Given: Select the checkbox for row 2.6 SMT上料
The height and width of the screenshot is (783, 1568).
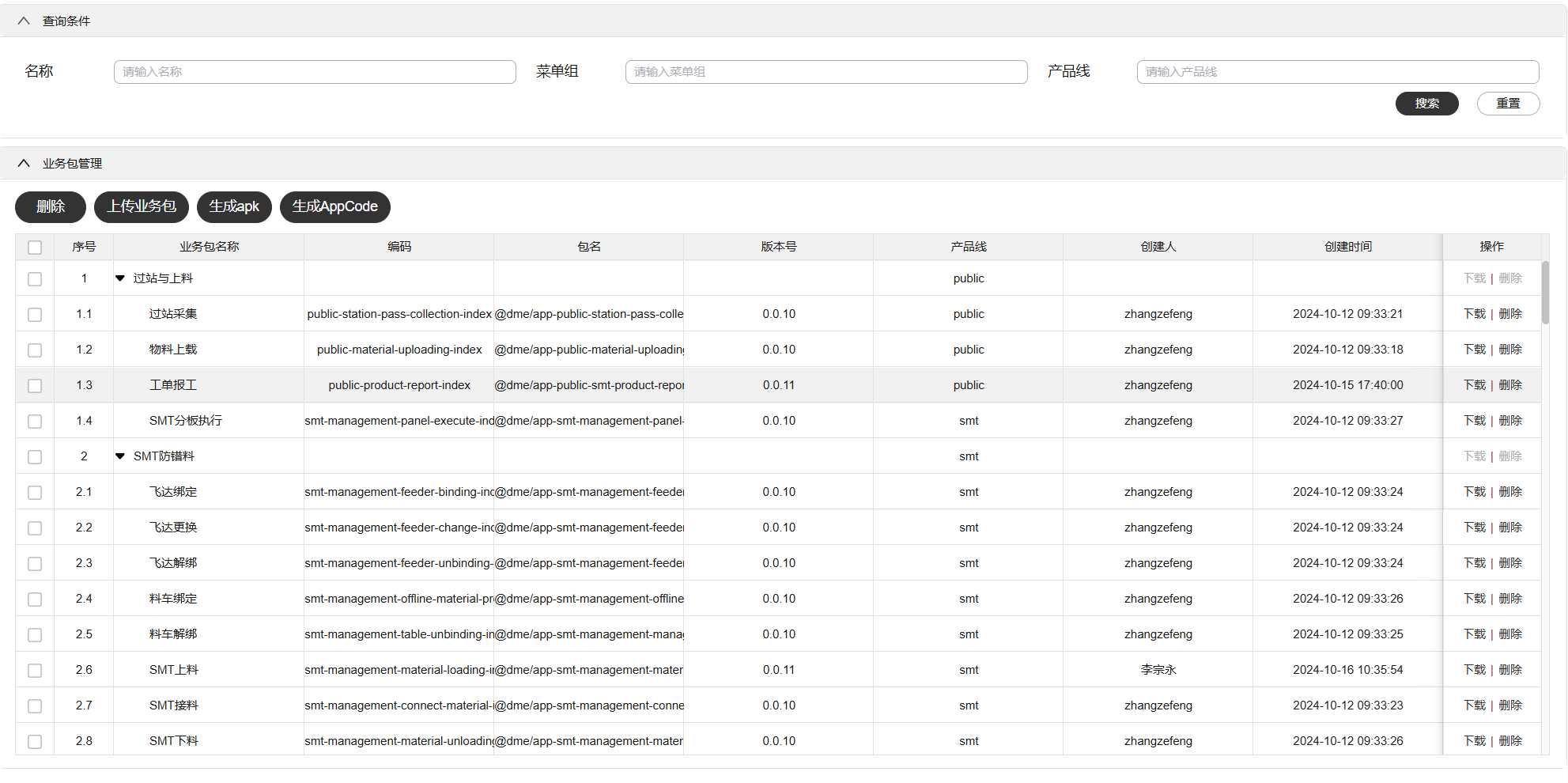Looking at the screenshot, I should (35, 671).
